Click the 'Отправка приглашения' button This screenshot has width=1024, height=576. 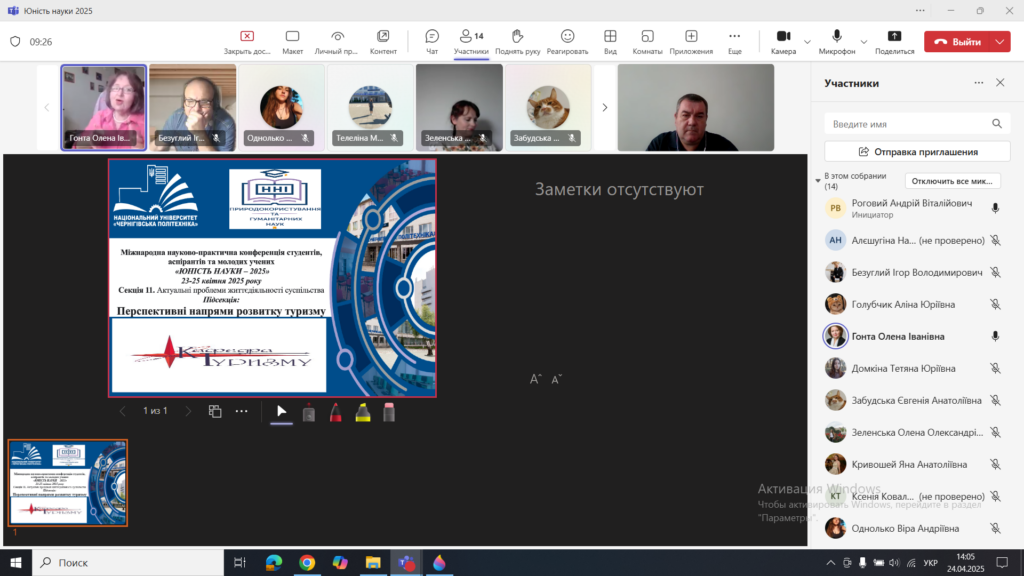click(x=917, y=152)
